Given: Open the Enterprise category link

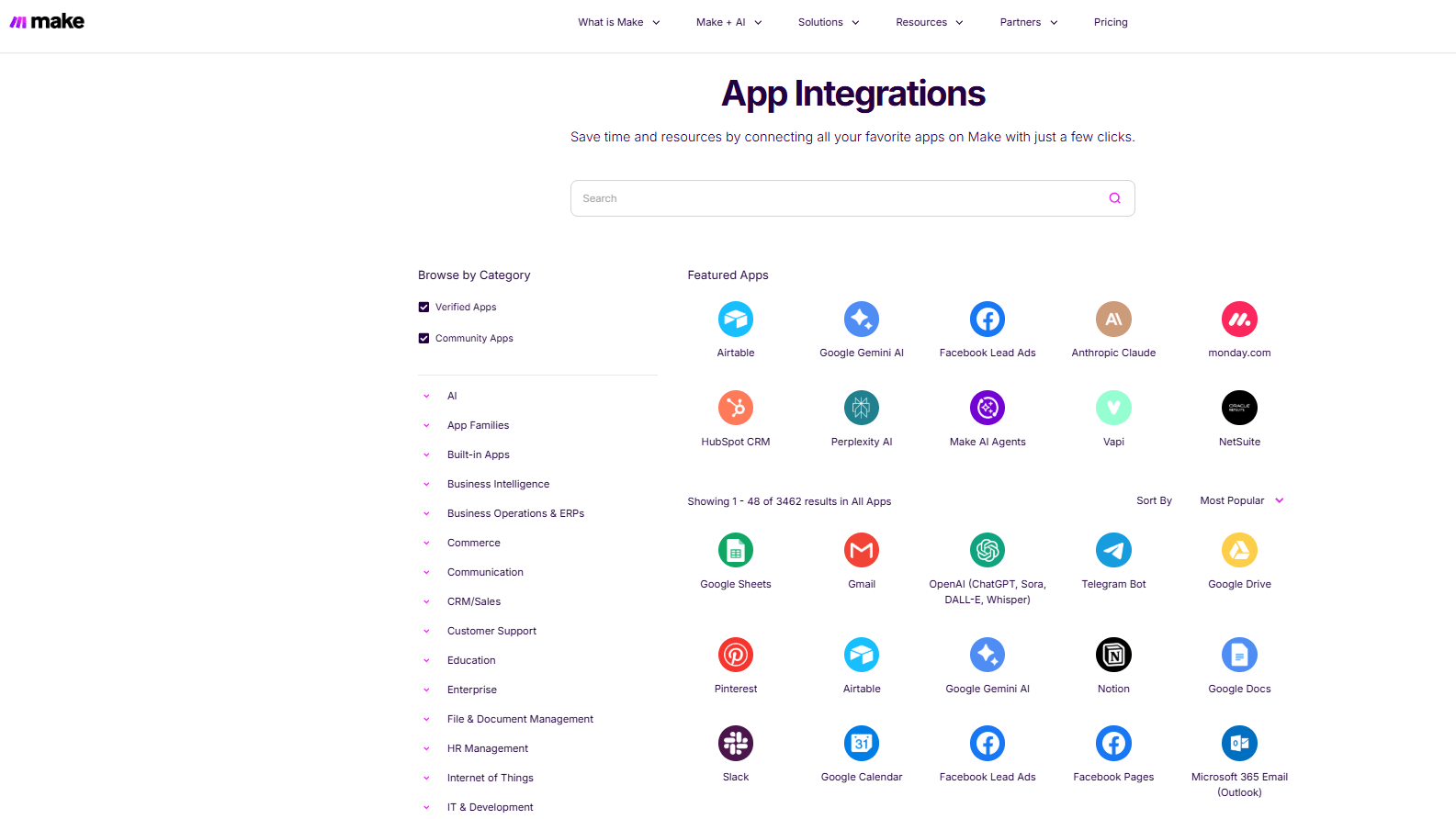Looking at the screenshot, I should coord(472,690).
